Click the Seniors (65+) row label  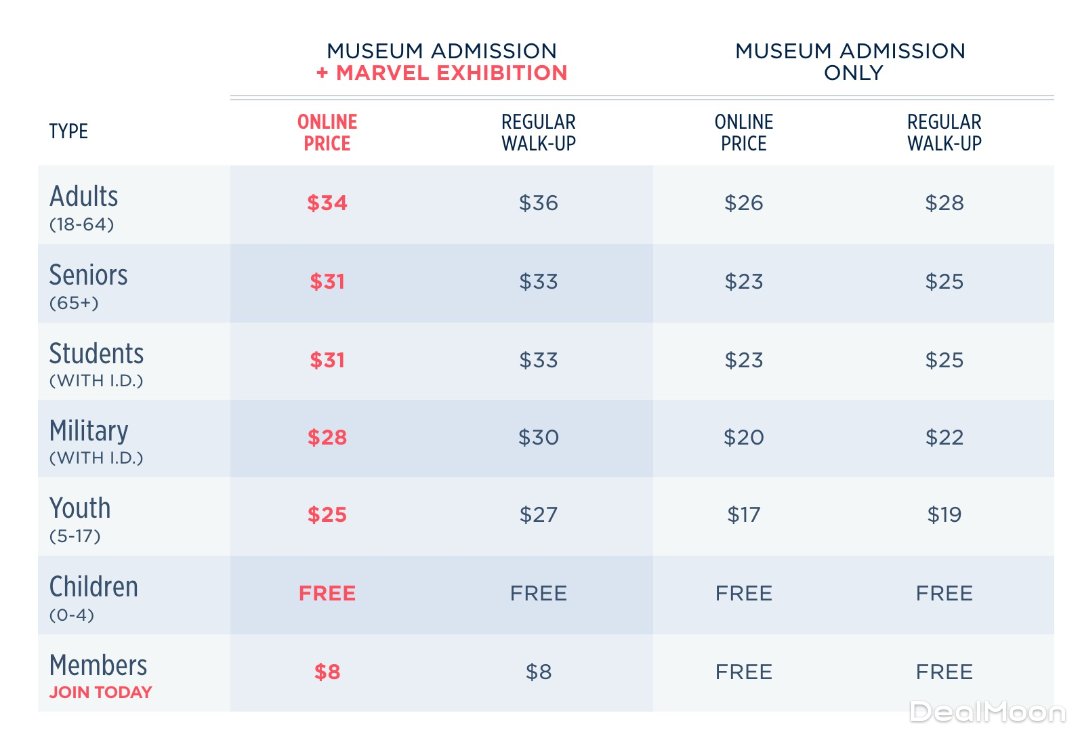89,285
